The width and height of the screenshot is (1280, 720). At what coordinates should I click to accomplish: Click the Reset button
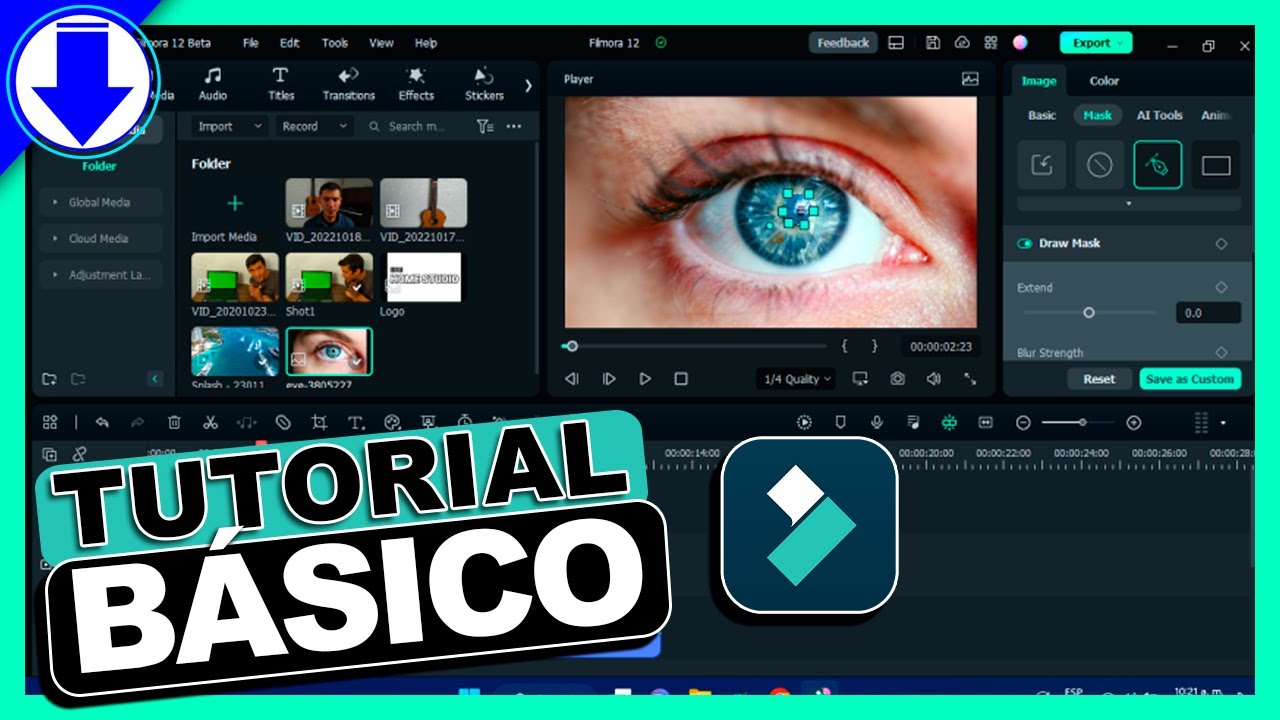coord(1099,379)
